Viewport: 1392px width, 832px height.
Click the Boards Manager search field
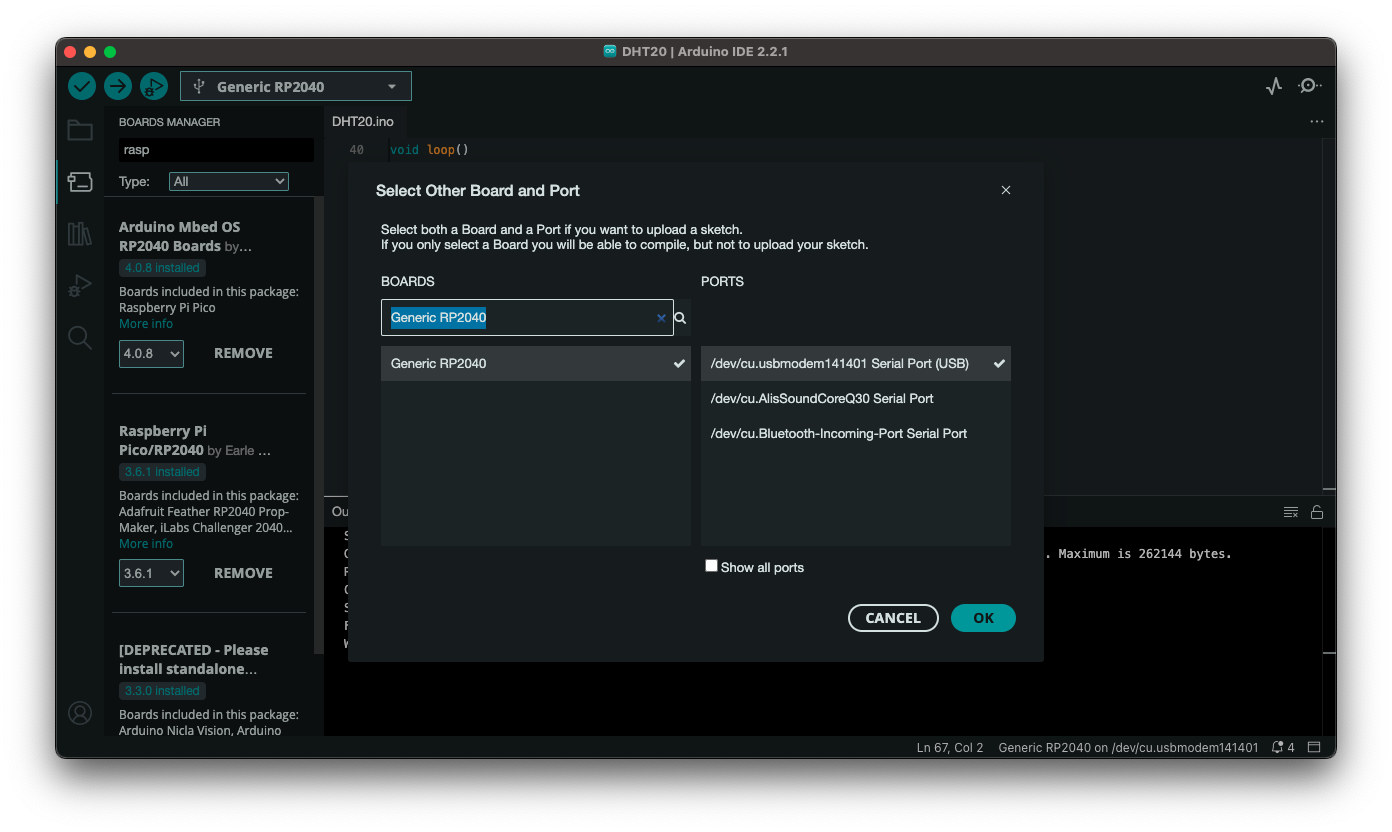click(x=216, y=150)
